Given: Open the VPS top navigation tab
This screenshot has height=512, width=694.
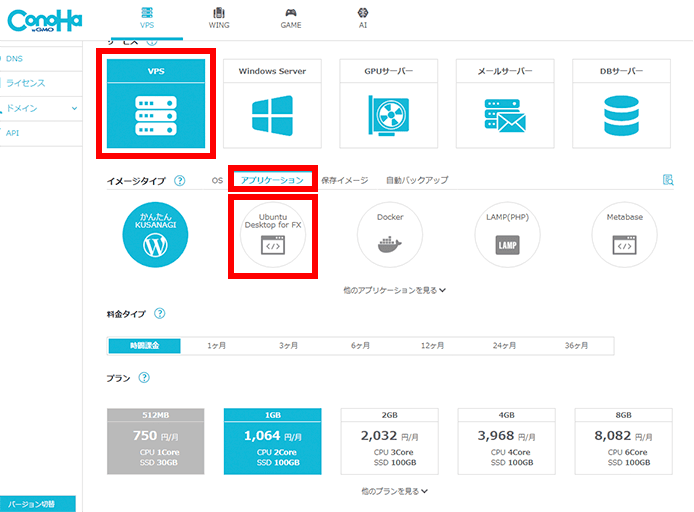Looking at the screenshot, I should (x=147, y=19).
